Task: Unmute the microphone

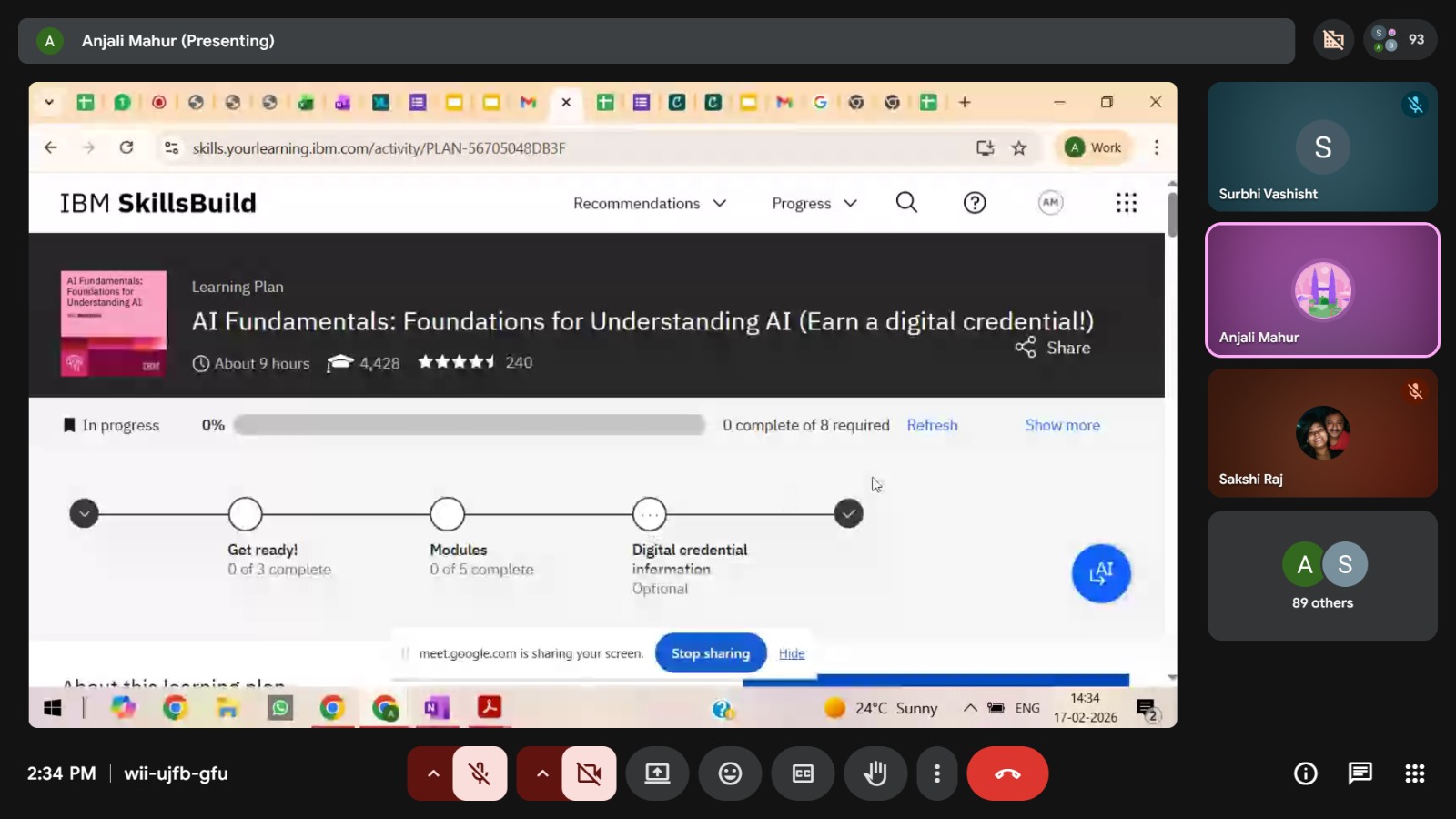Action: (x=480, y=773)
